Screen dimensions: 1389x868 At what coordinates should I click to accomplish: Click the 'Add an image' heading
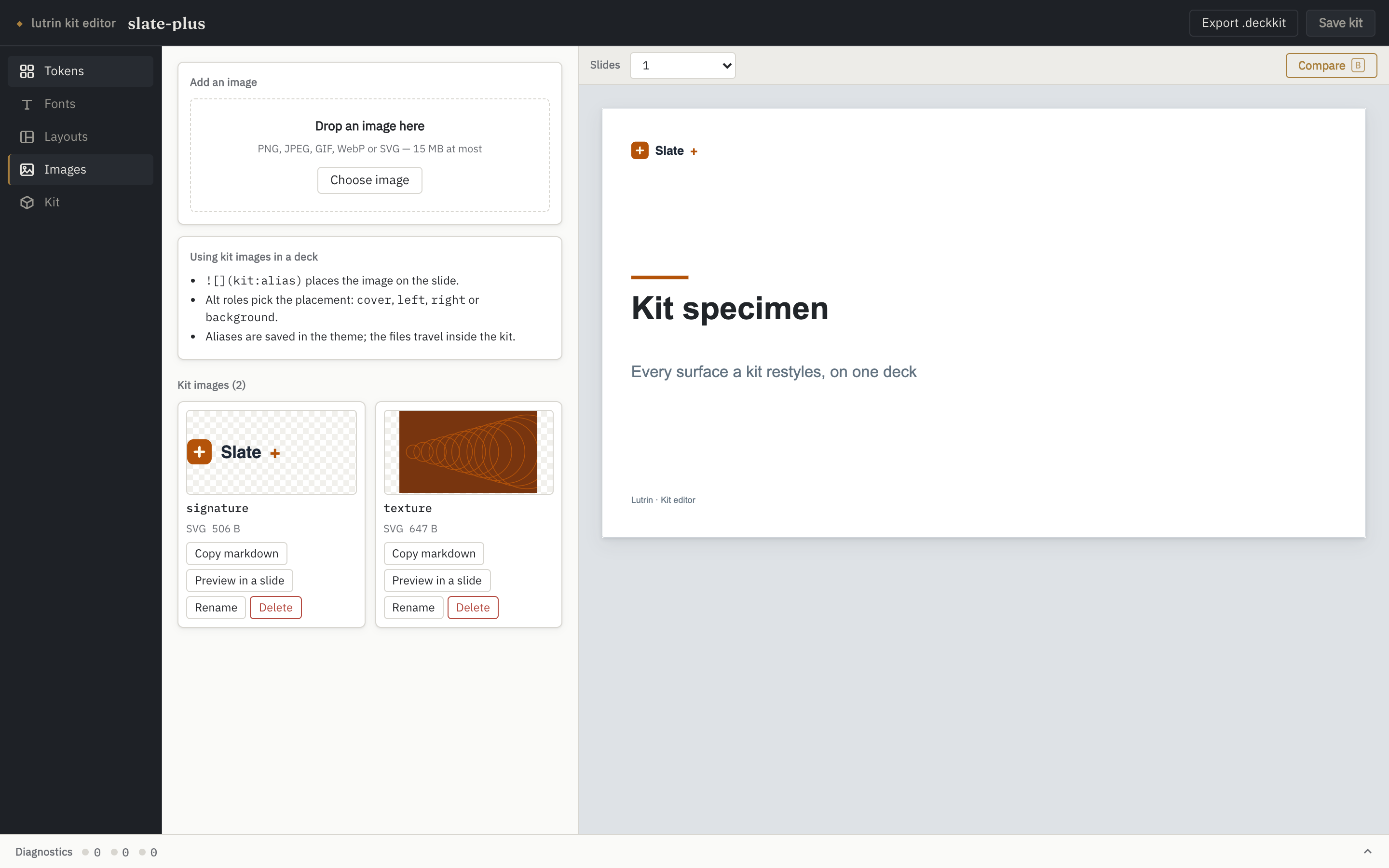click(x=223, y=82)
